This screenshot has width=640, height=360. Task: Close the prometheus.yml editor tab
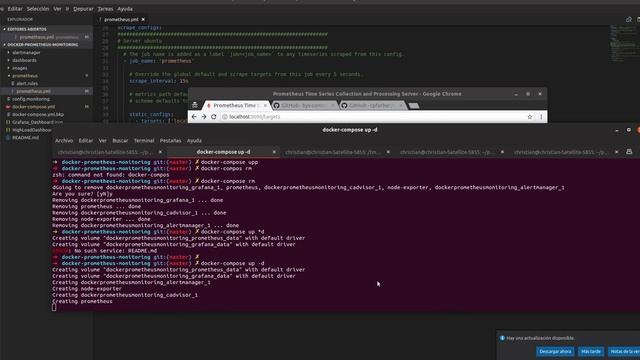(143, 19)
